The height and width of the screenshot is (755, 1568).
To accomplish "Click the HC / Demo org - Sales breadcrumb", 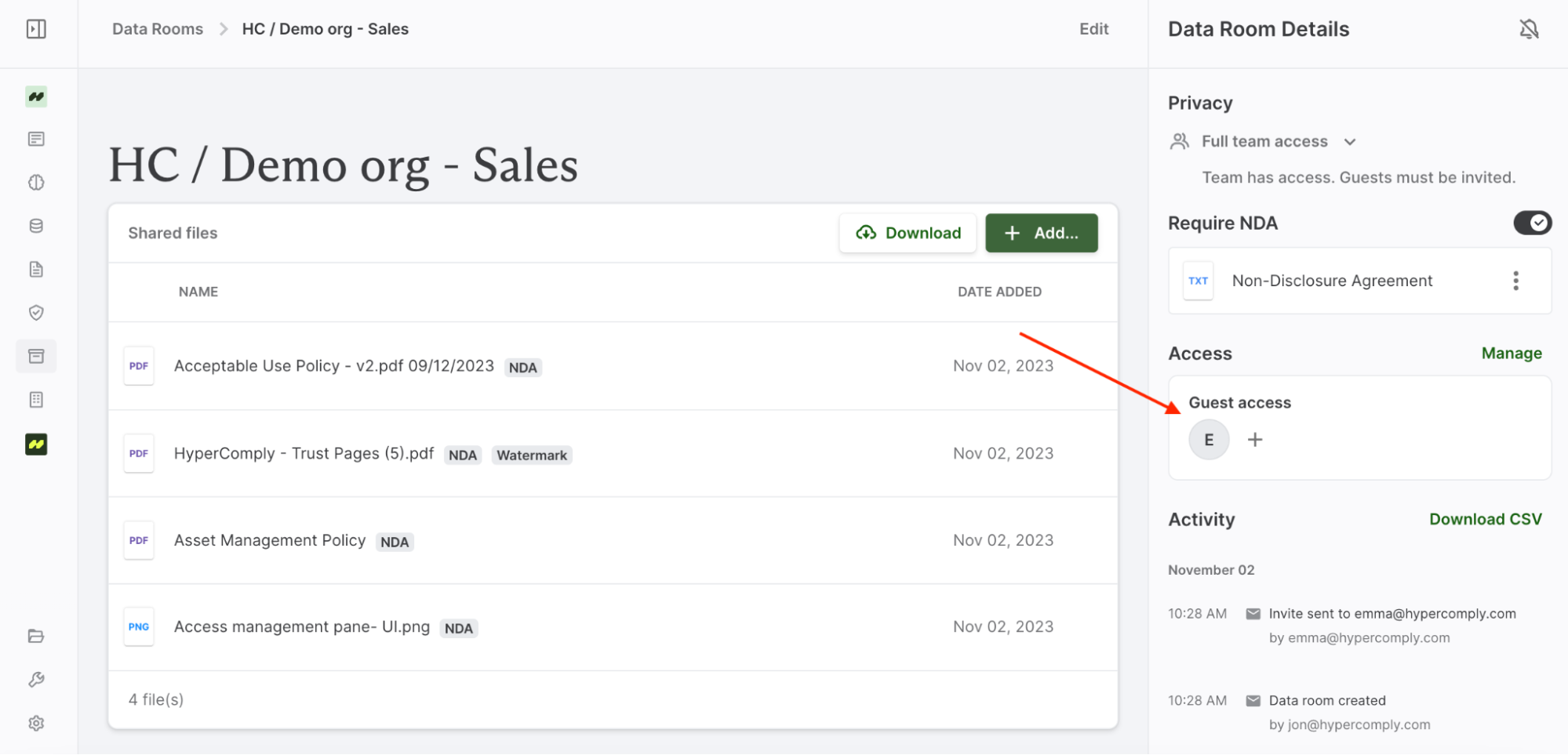I will pos(326,29).
